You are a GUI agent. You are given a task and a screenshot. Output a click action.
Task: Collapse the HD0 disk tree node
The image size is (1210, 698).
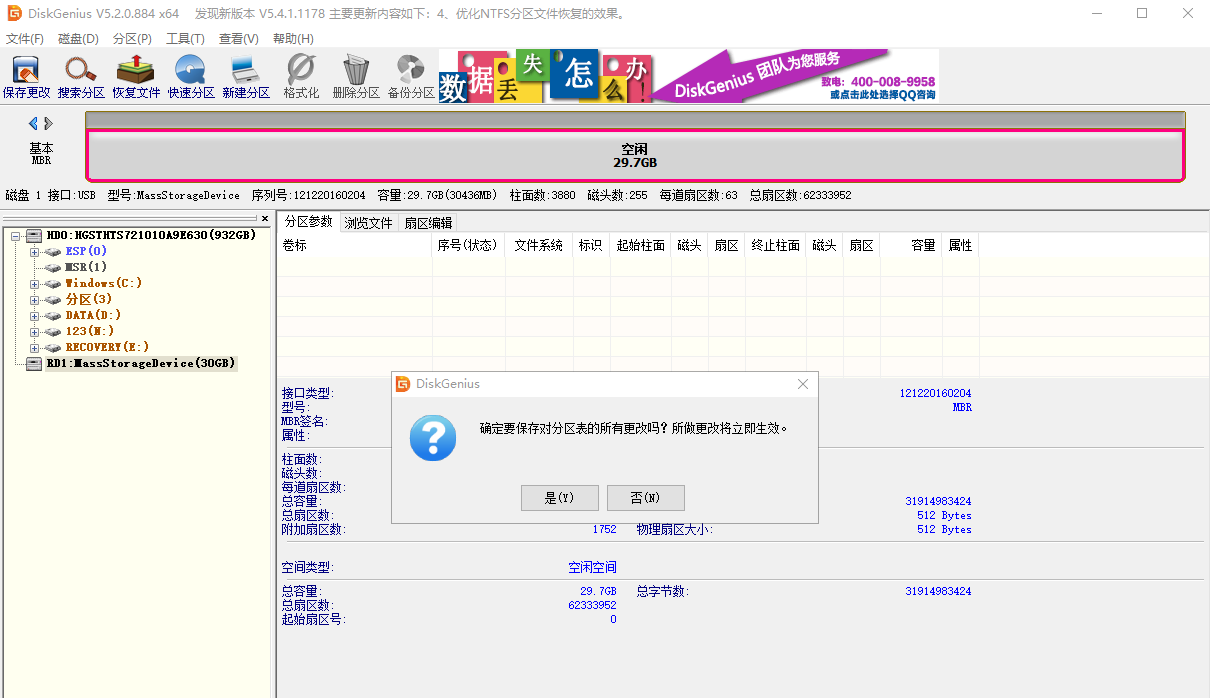(16, 236)
